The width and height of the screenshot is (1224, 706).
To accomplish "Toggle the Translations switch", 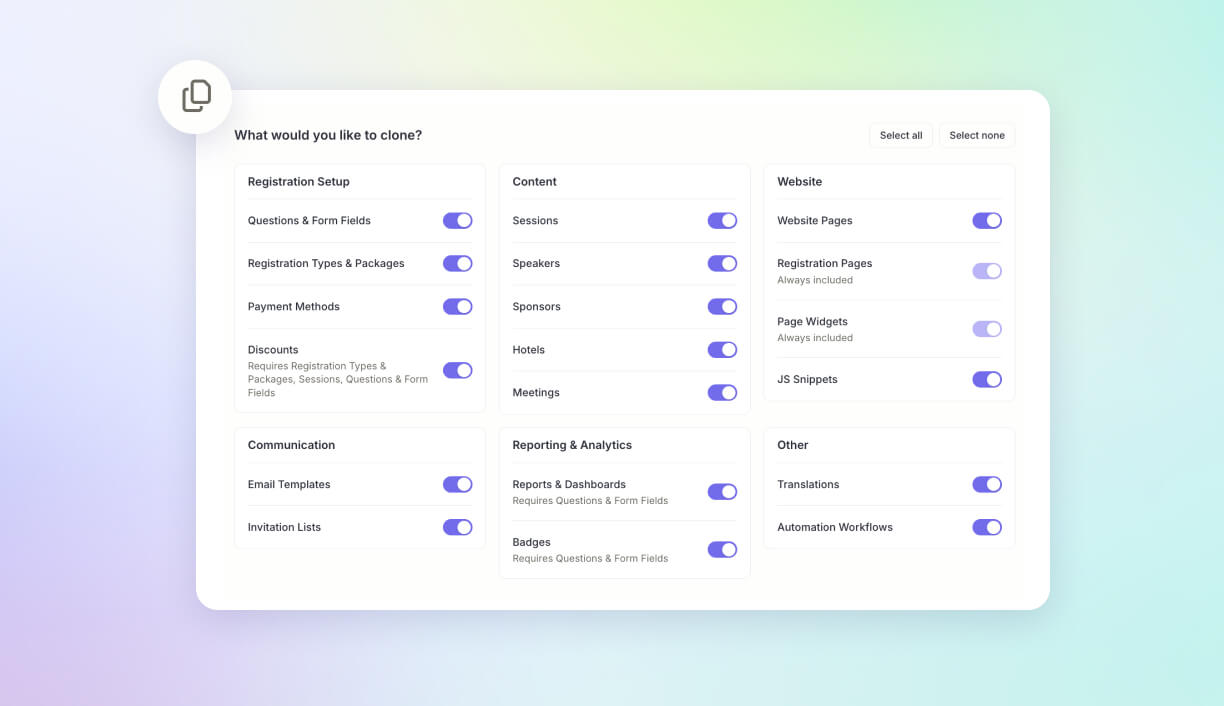I will click(x=987, y=484).
